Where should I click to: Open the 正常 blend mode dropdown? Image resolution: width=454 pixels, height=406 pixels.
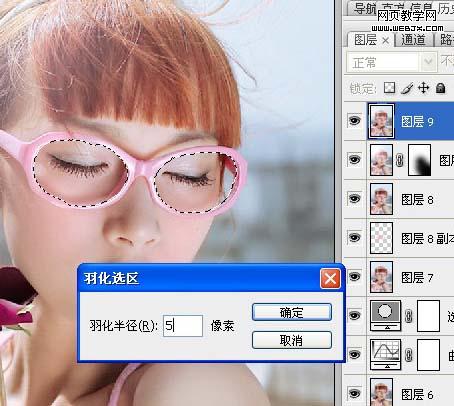[391, 62]
